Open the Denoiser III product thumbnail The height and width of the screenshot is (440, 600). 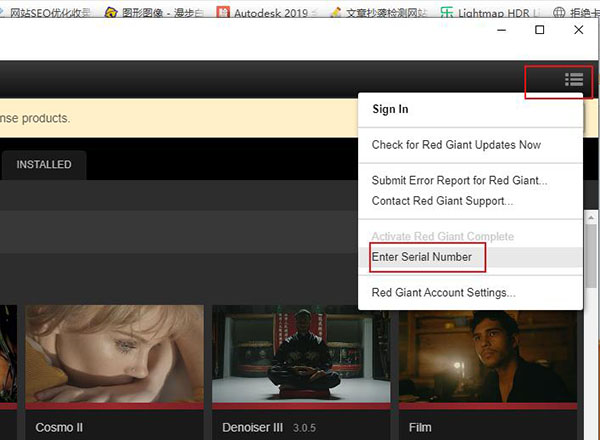[x=301, y=354]
